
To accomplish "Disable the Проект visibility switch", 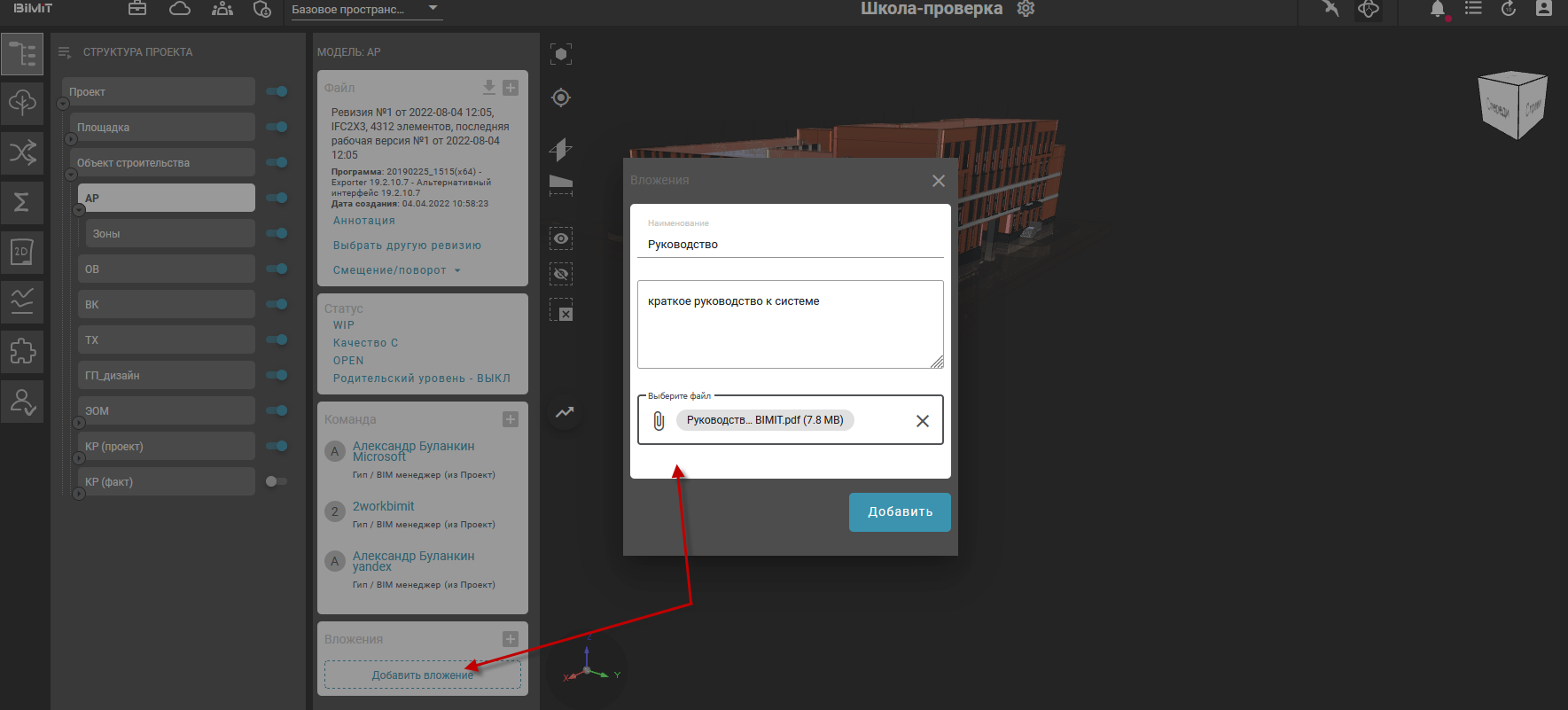I will tap(277, 91).
